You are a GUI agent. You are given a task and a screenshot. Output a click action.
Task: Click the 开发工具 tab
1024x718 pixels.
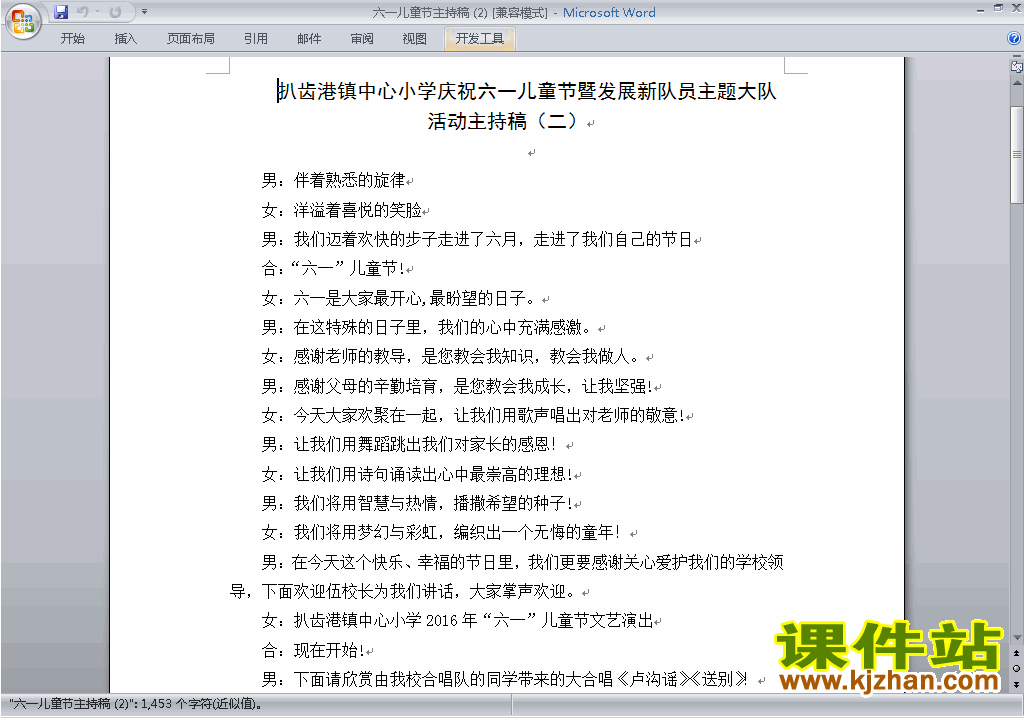(x=479, y=39)
